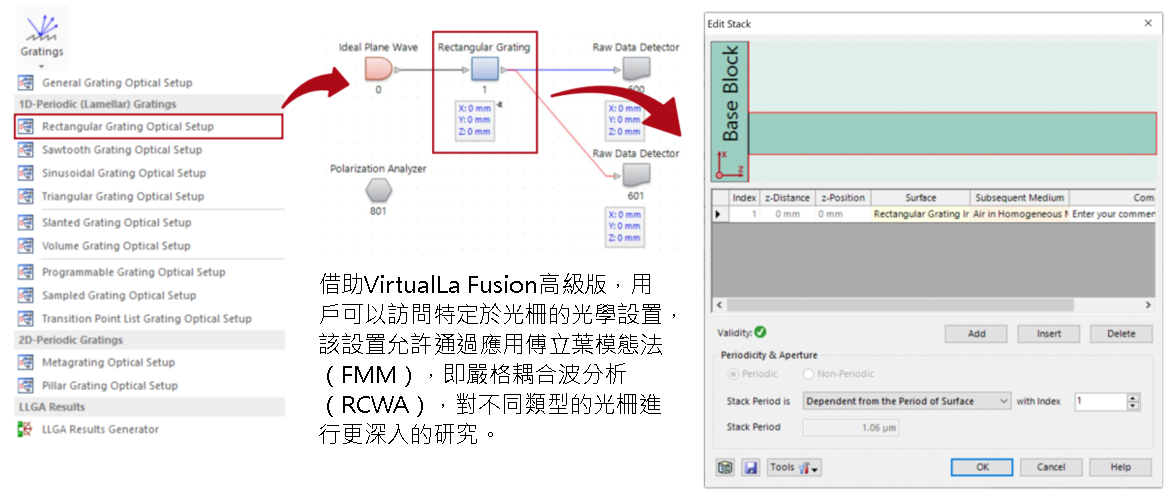Choose Volume Grating Optical Setup
This screenshot has height=494, width=1171.
click(x=116, y=245)
